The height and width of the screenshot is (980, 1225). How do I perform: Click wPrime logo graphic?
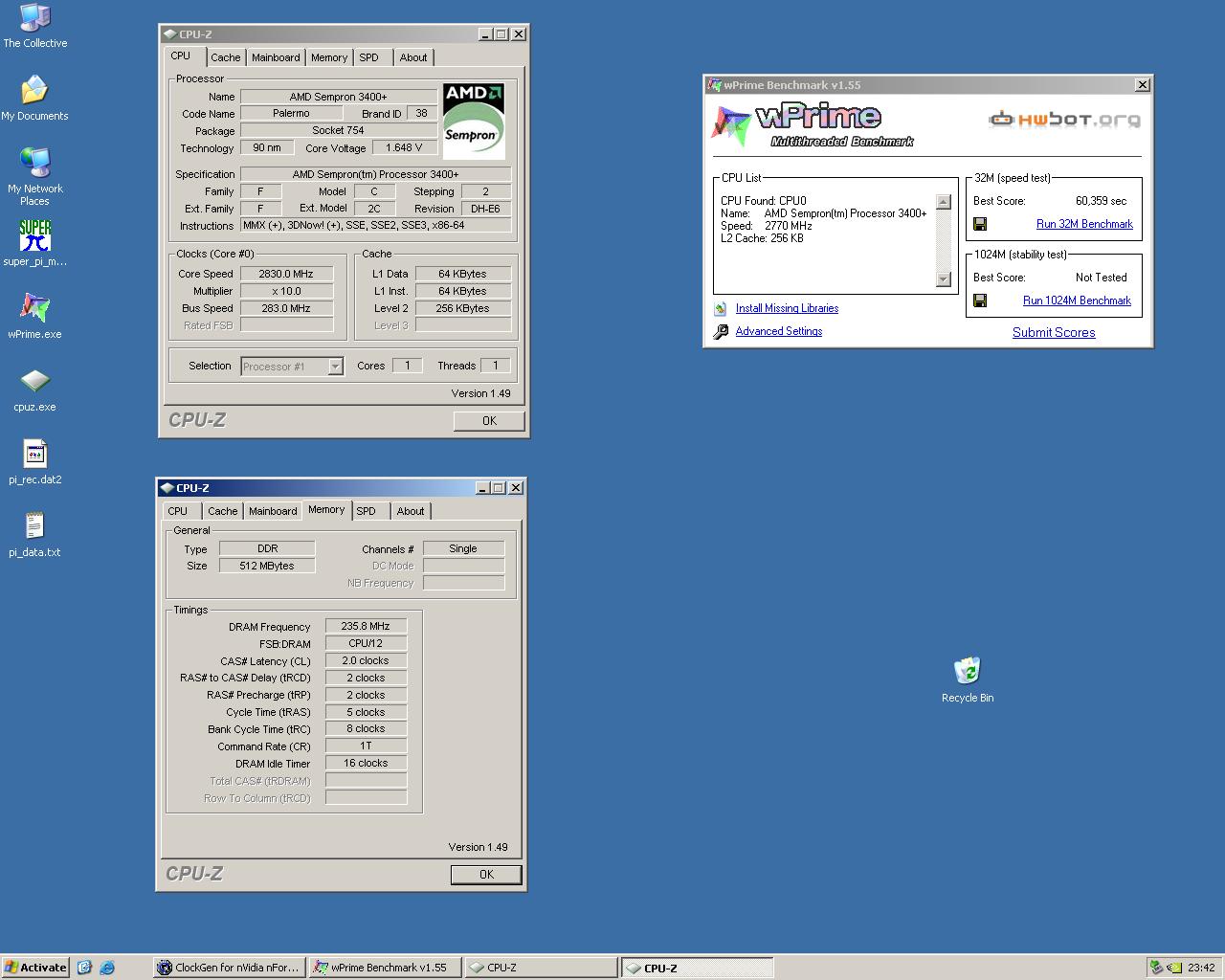(813, 125)
